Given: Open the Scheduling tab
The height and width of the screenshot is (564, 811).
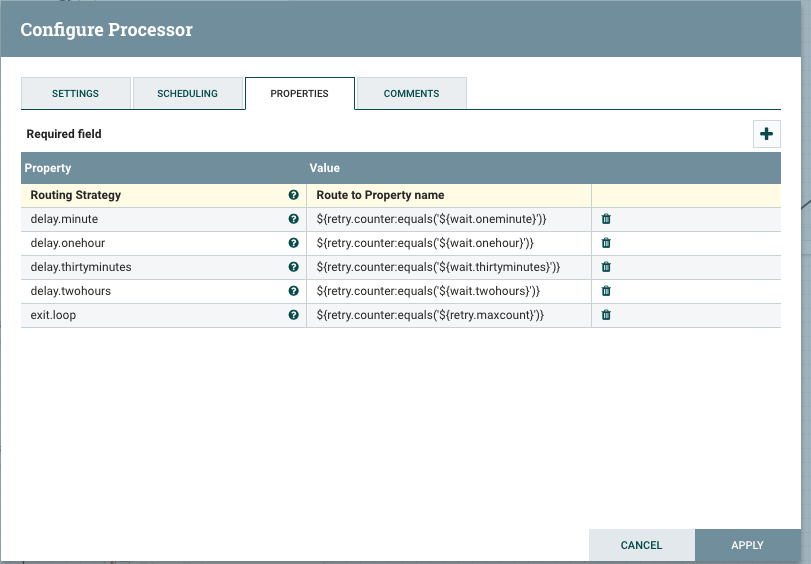Looking at the screenshot, I should 187,93.
